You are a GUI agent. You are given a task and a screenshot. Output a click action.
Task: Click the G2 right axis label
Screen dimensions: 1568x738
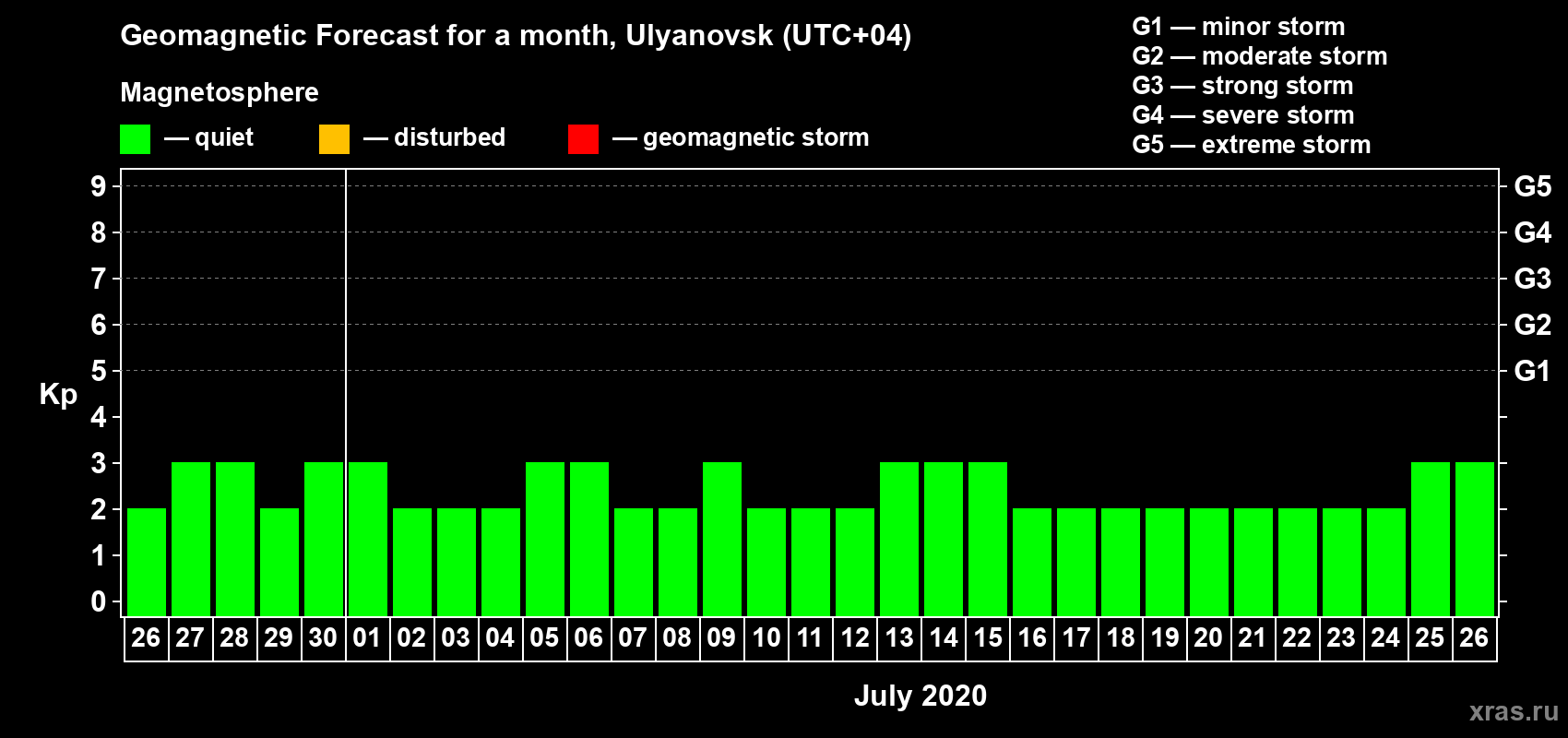1532,325
